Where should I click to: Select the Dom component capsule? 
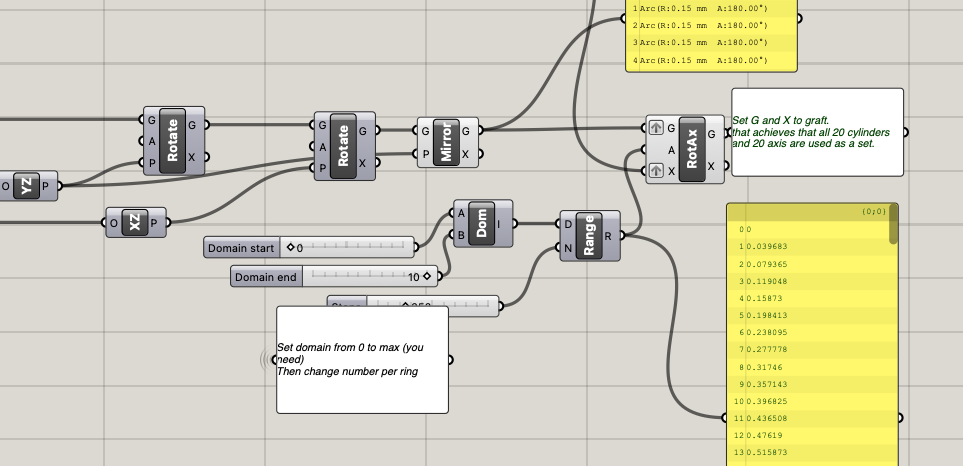tap(482, 223)
